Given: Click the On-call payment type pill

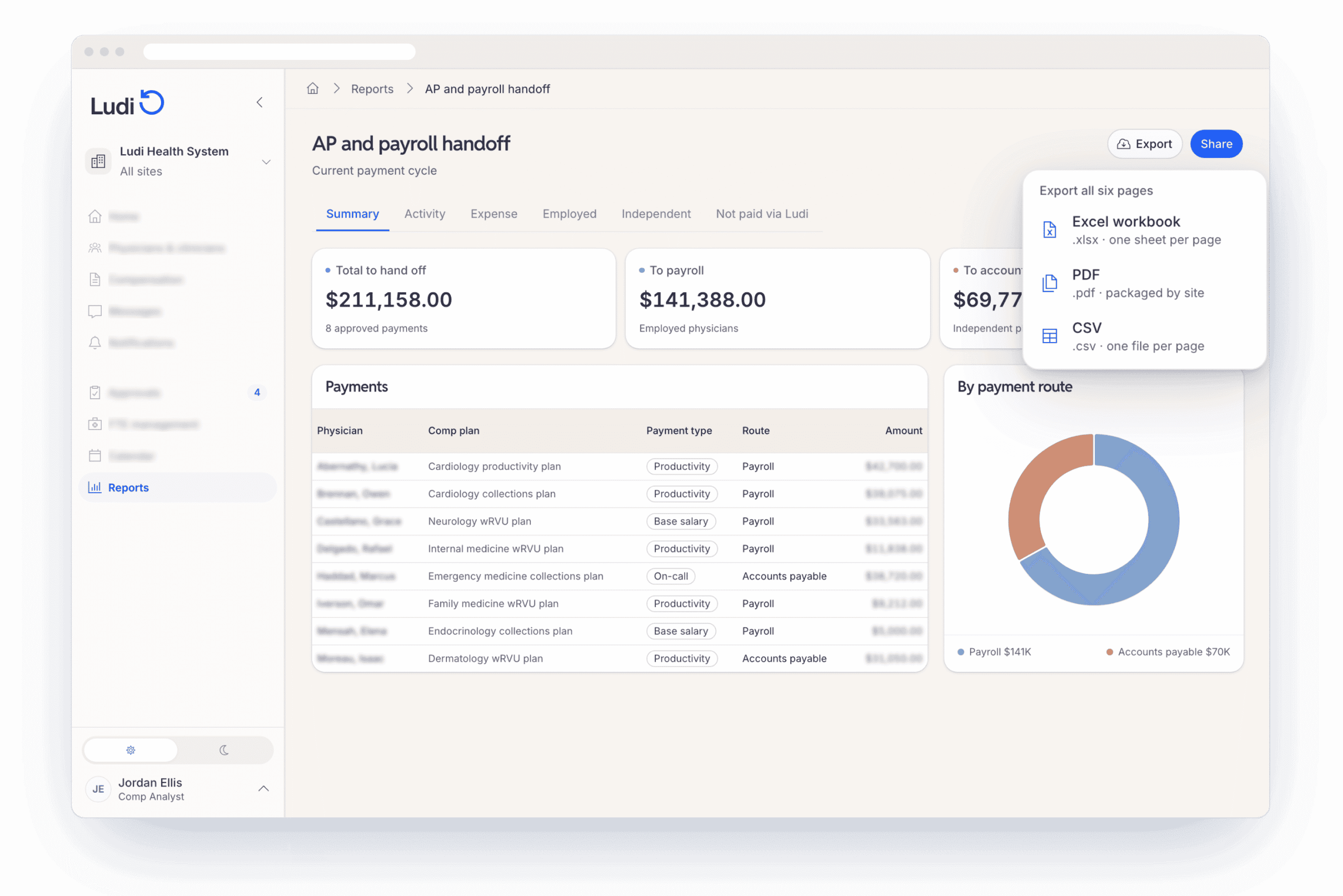Looking at the screenshot, I should click(670, 576).
